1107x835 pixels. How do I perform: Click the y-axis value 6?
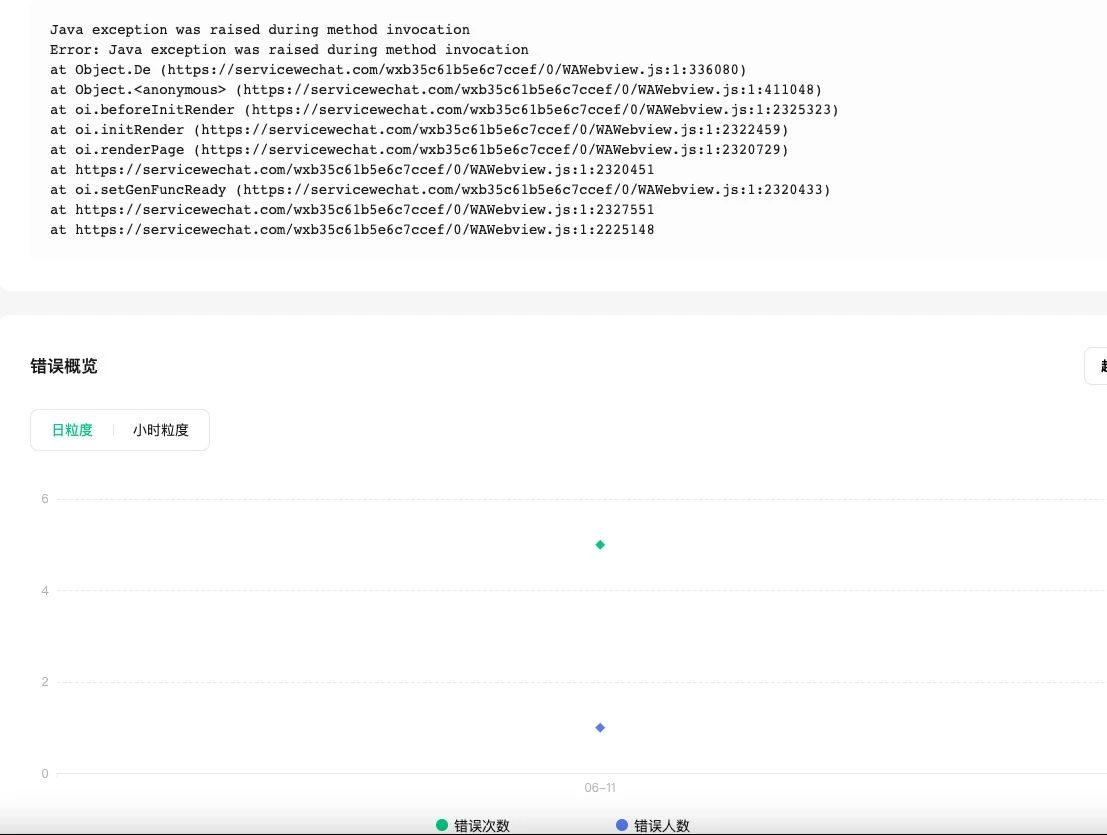pos(44,499)
